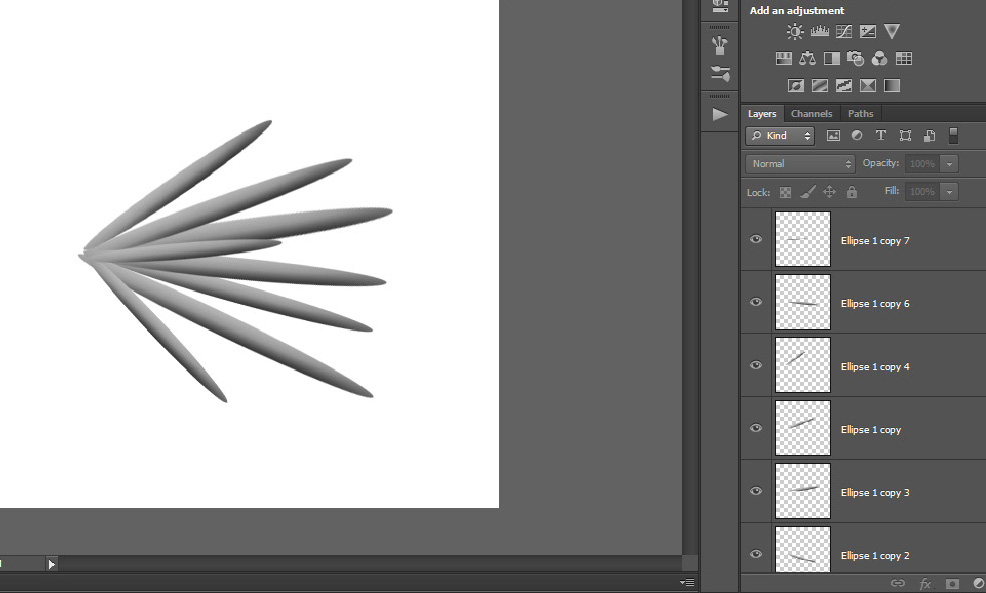Open the Kind filter dropdown
The height and width of the screenshot is (593, 986).
click(781, 136)
